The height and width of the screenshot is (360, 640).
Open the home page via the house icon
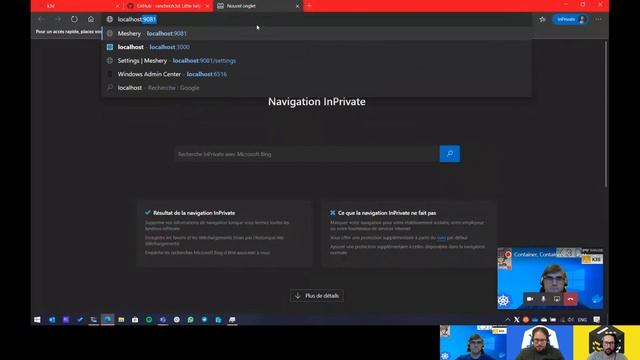pos(91,19)
